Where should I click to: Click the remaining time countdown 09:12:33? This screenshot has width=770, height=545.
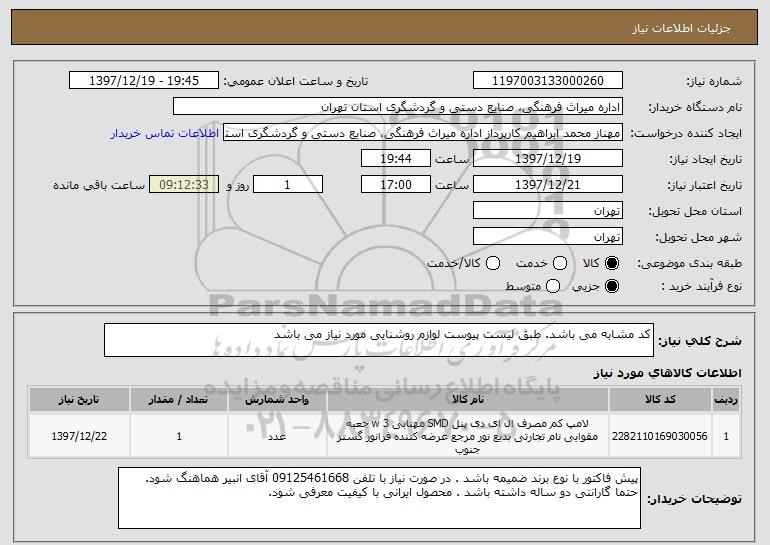[x=184, y=185]
